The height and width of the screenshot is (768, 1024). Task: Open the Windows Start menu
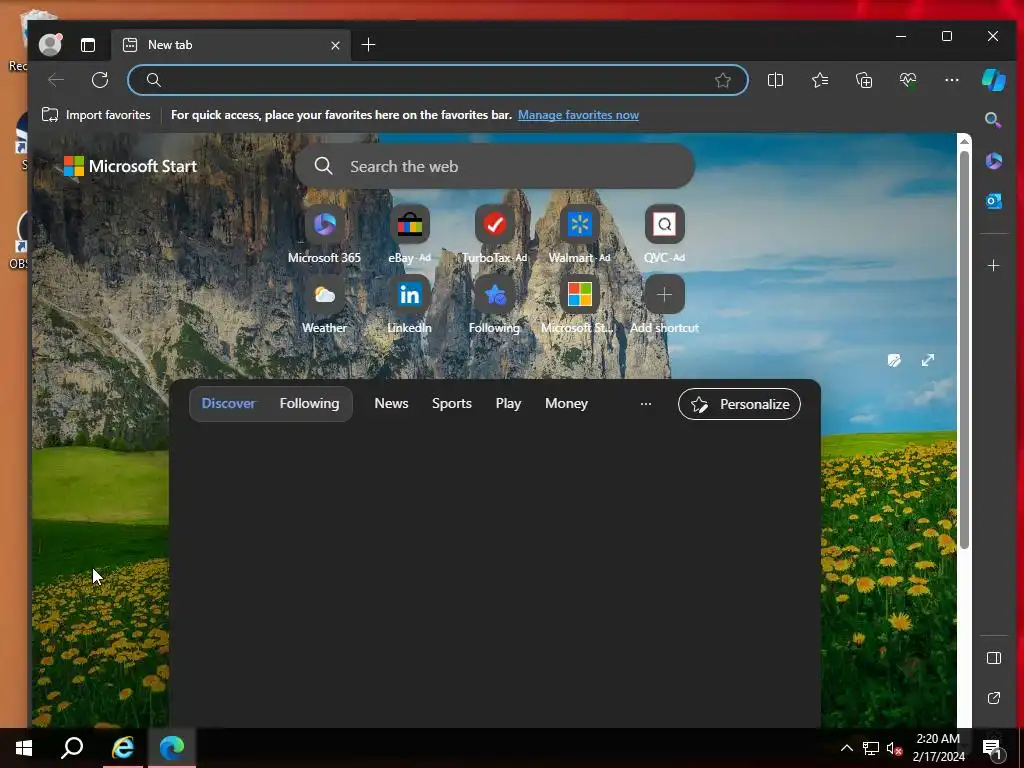pos(24,748)
